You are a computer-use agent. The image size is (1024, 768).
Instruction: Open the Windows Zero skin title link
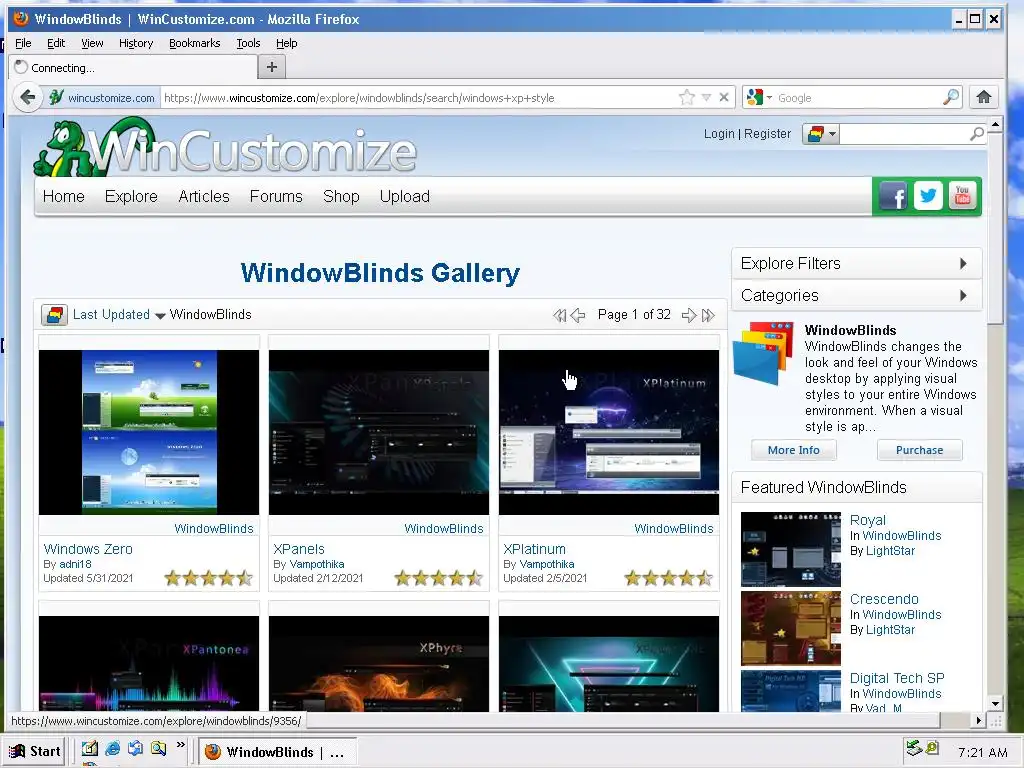tap(88, 549)
